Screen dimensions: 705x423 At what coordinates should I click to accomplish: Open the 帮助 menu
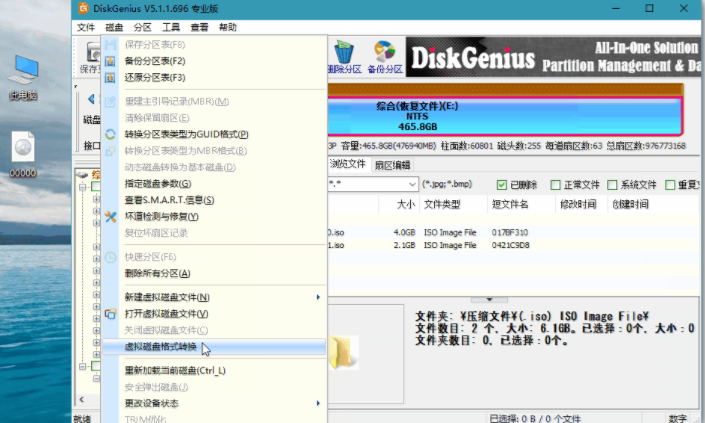point(228,27)
